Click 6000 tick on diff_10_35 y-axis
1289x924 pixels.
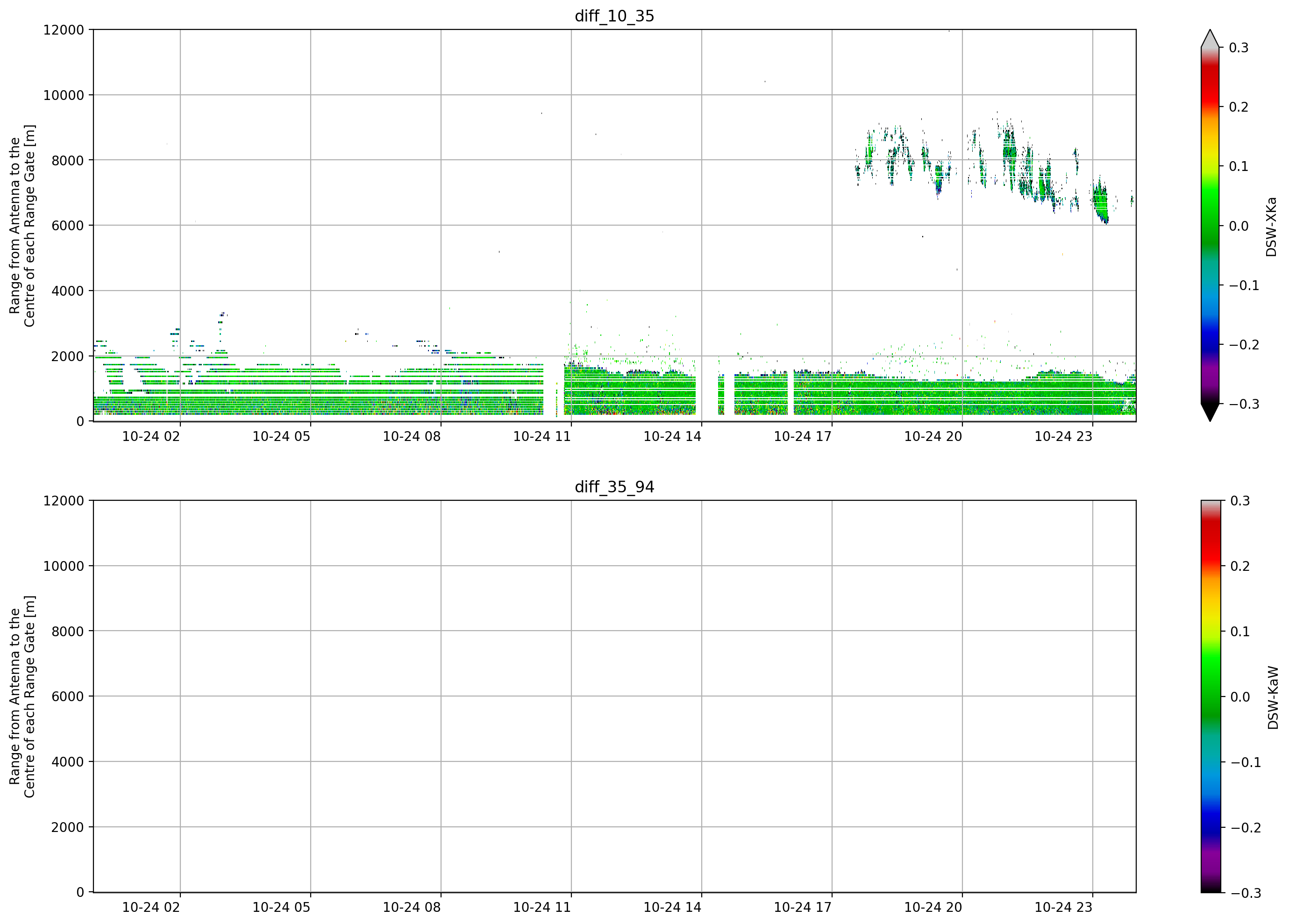pyautogui.click(x=68, y=226)
